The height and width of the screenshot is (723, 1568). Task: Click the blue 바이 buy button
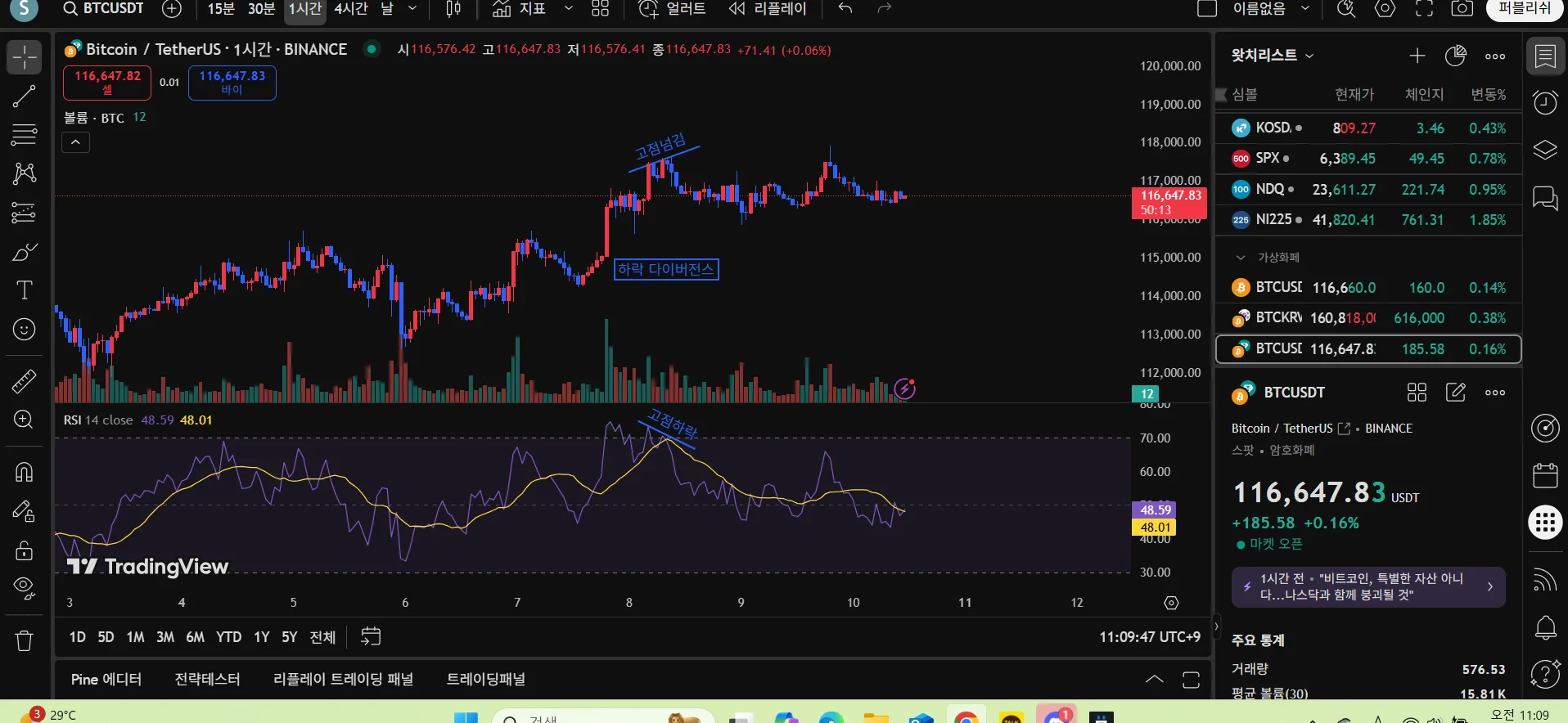tap(232, 83)
